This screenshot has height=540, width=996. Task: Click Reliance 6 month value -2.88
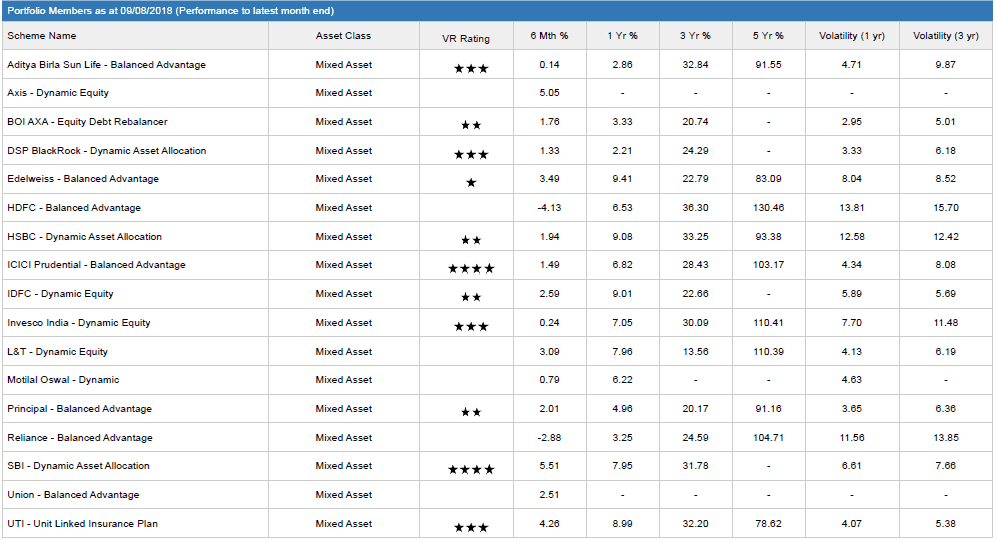point(549,438)
